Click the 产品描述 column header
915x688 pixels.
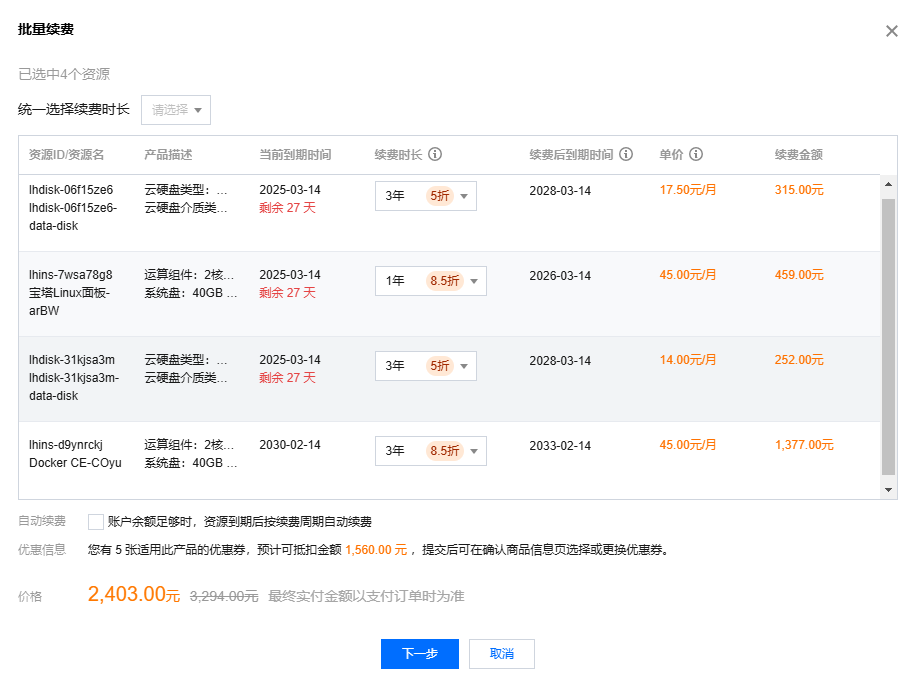[x=168, y=155]
